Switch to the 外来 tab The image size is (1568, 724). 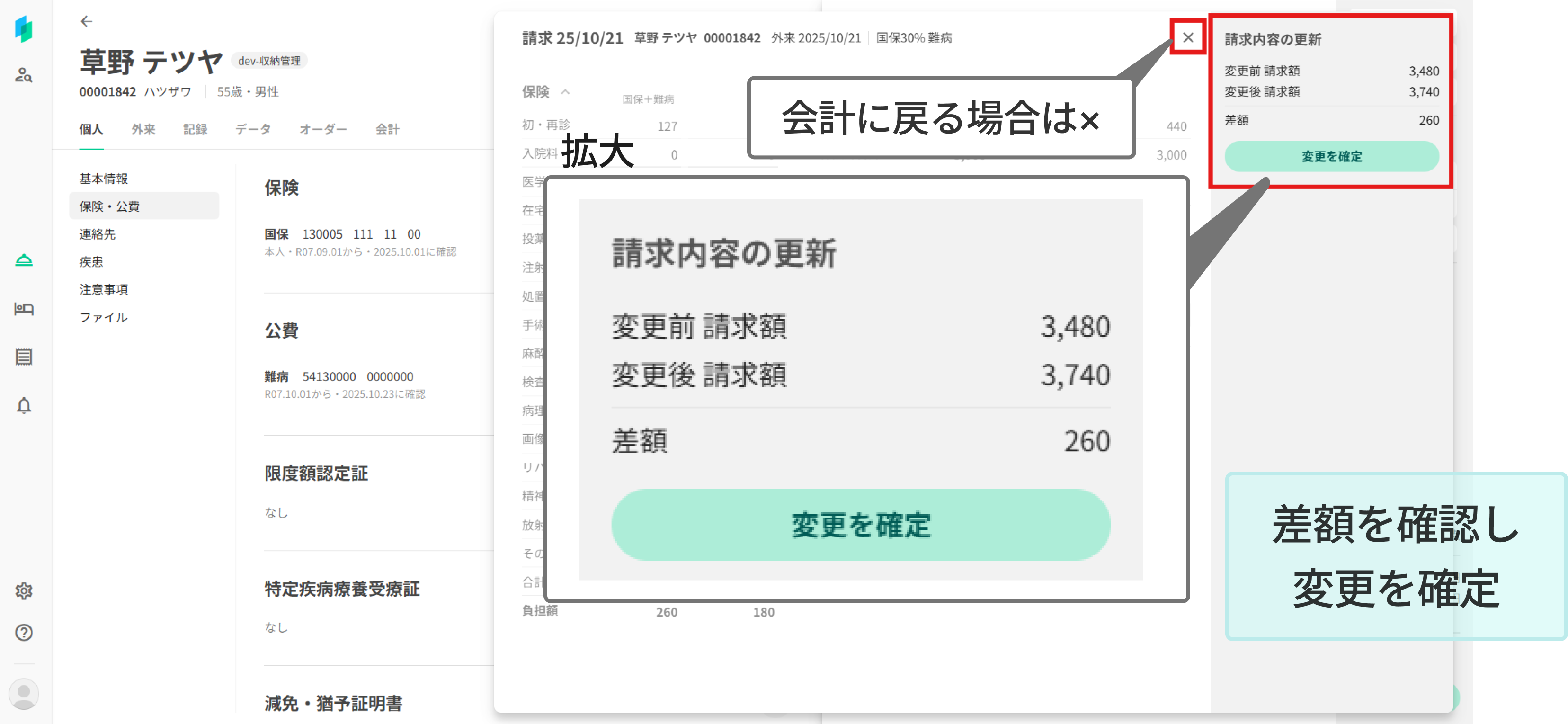143,130
